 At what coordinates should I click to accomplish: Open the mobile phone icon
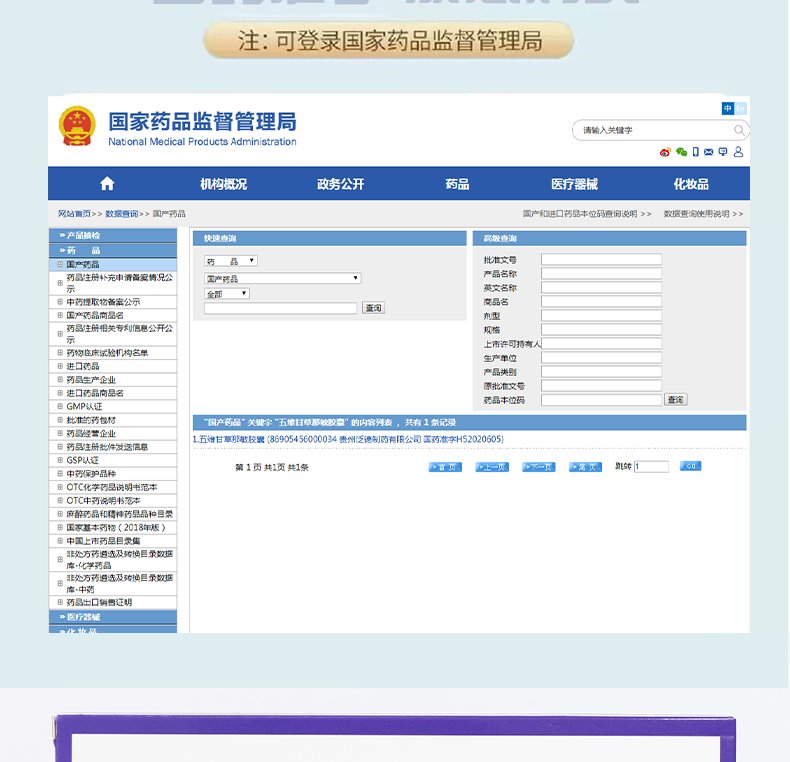pyautogui.click(x=695, y=152)
